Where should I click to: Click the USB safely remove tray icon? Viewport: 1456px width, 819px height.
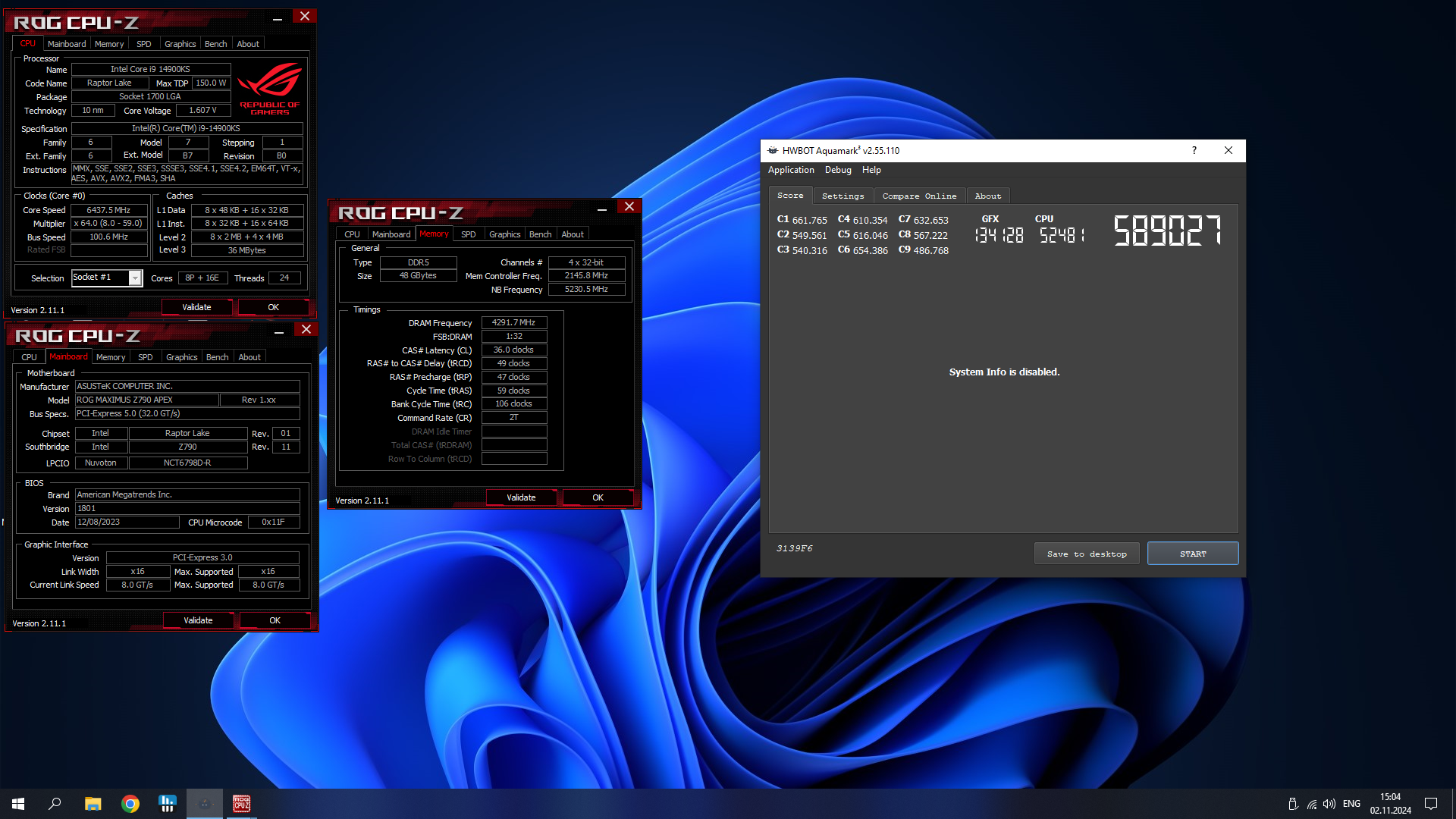[x=1293, y=804]
